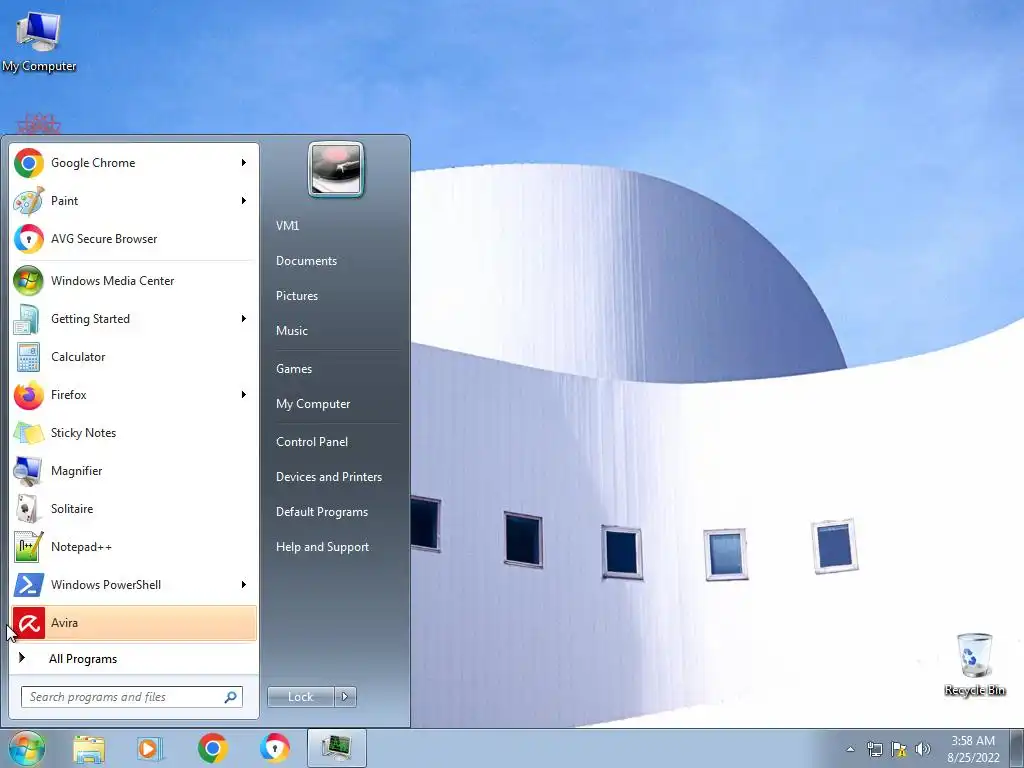Open Devices and Printers

328,477
